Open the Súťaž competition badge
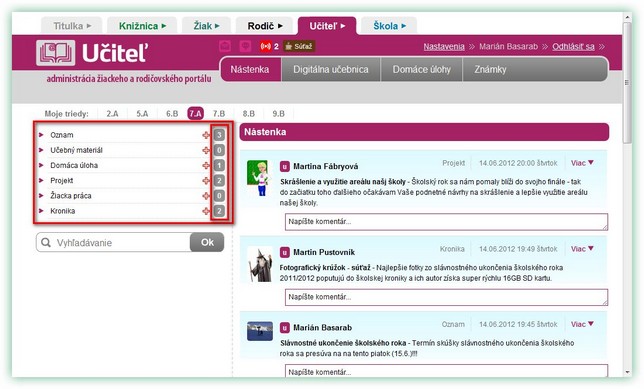 pos(299,46)
